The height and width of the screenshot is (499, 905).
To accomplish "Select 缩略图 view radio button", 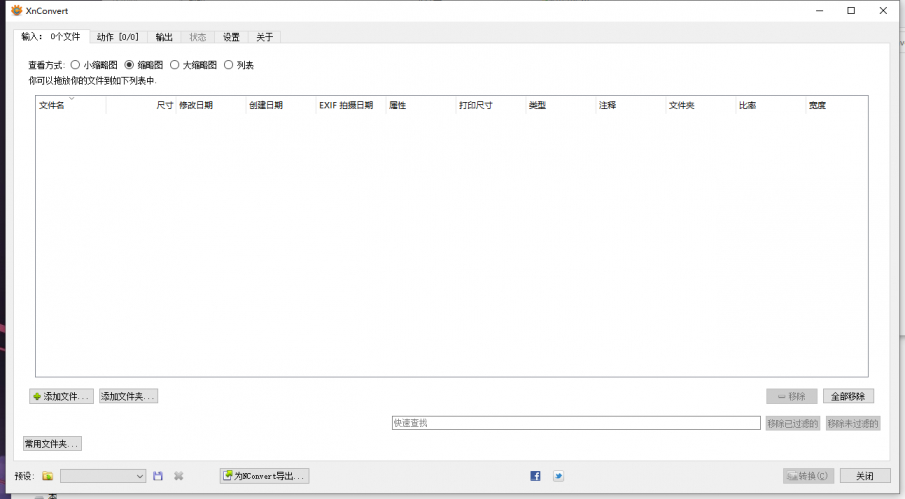I will (129, 65).
